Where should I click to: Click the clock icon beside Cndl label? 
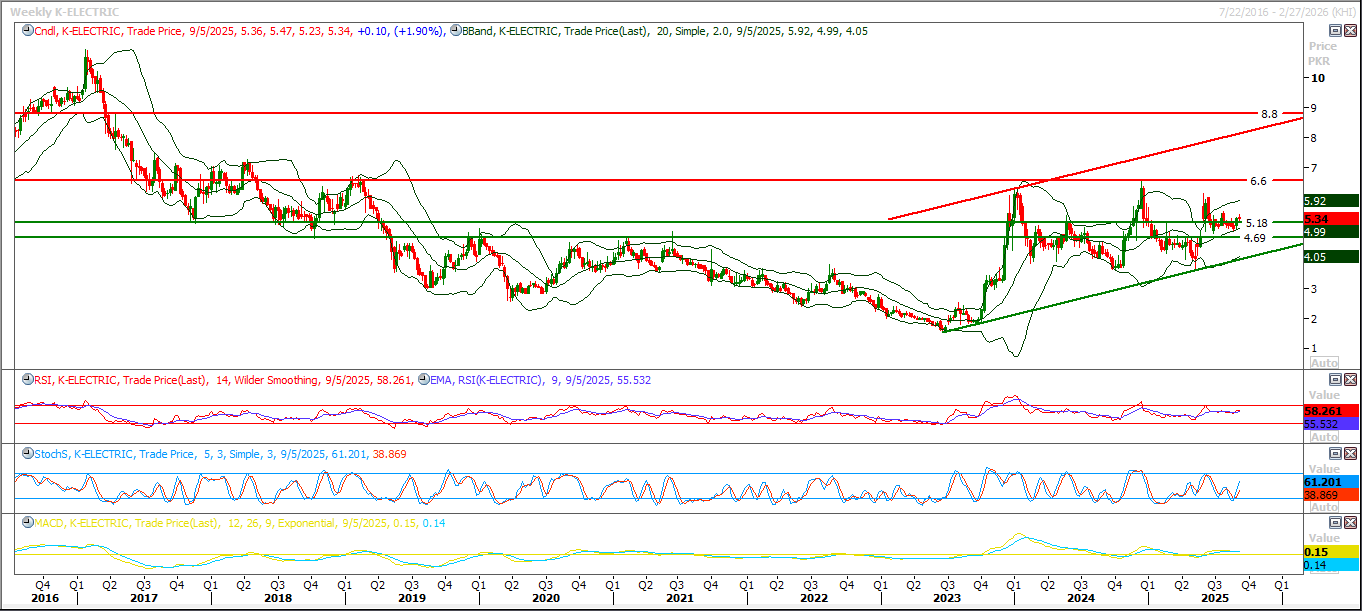tap(26, 31)
